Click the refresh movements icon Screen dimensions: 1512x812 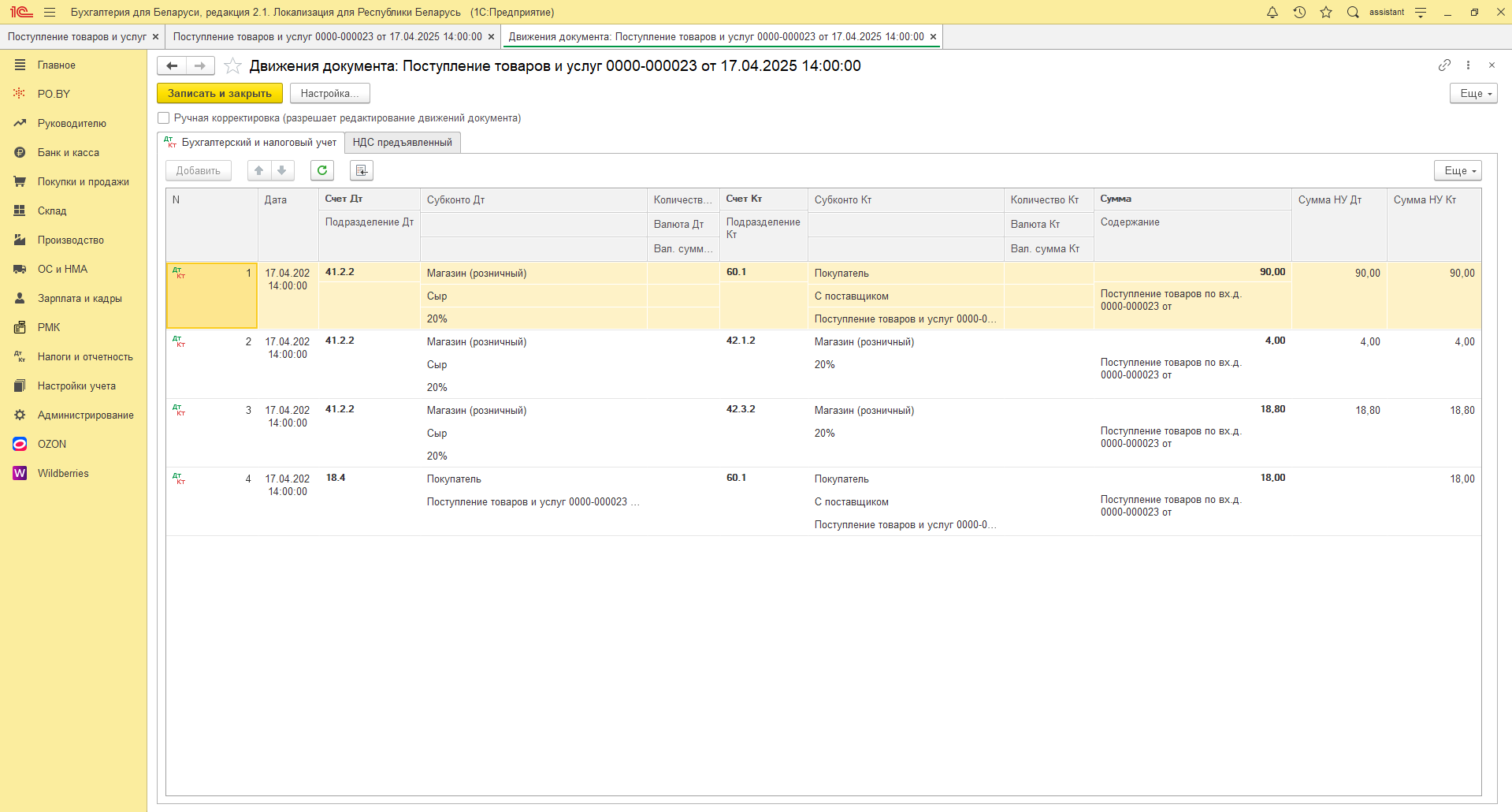tap(322, 170)
